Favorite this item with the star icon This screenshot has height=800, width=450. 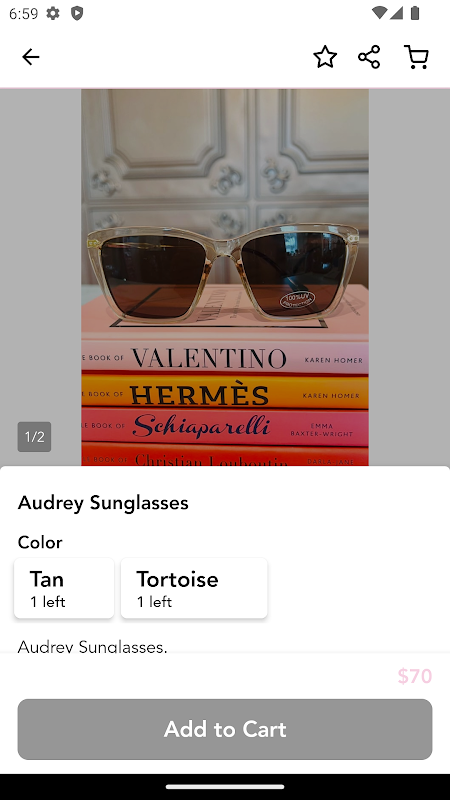tap(325, 57)
